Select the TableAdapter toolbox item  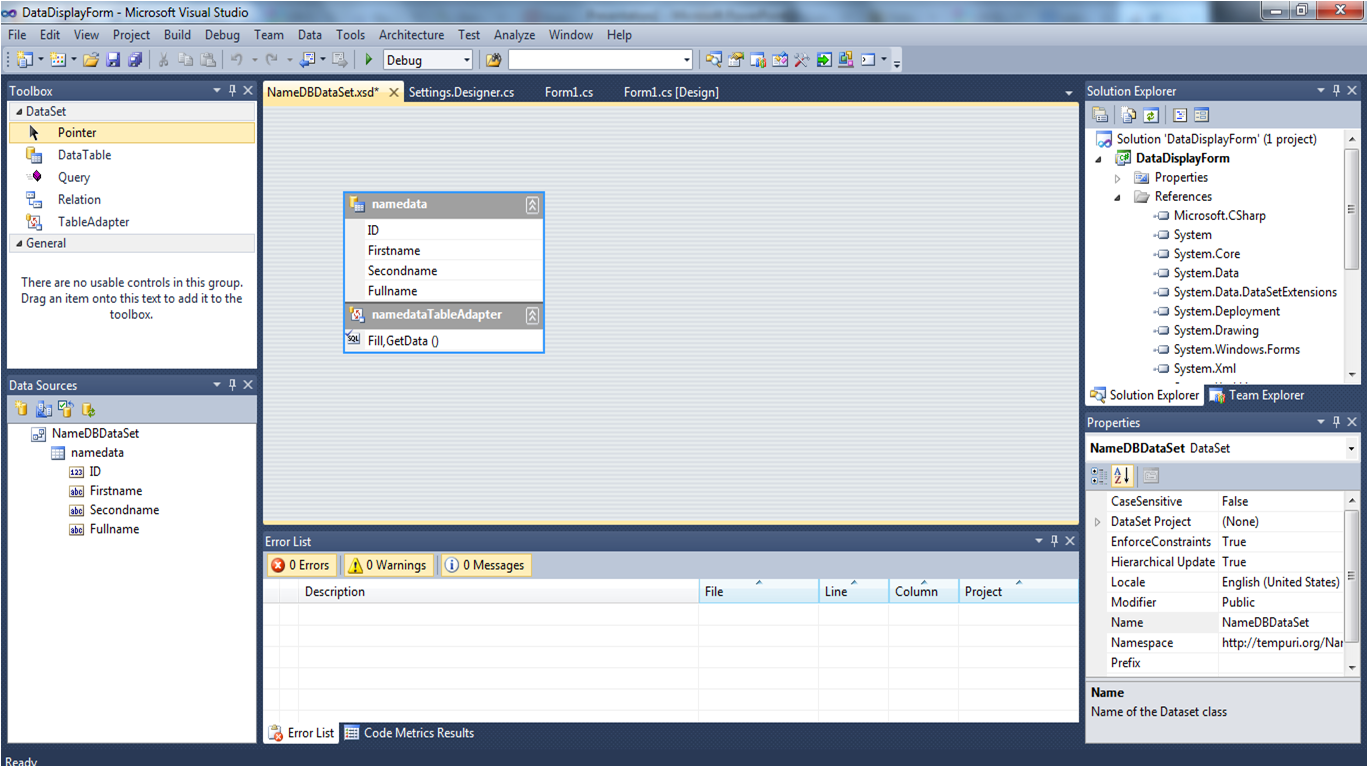tap(132, 222)
